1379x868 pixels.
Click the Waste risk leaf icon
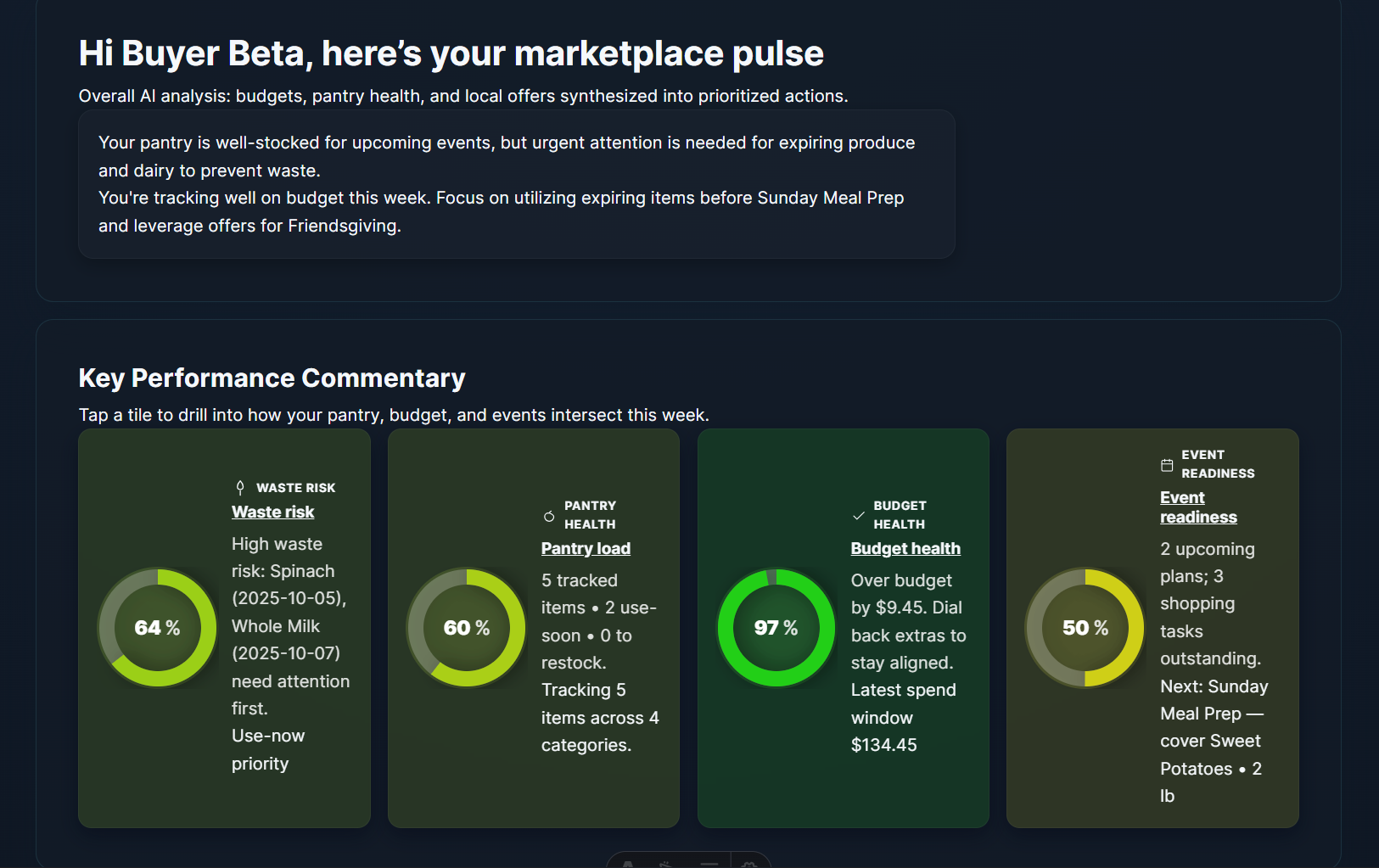[x=240, y=488]
